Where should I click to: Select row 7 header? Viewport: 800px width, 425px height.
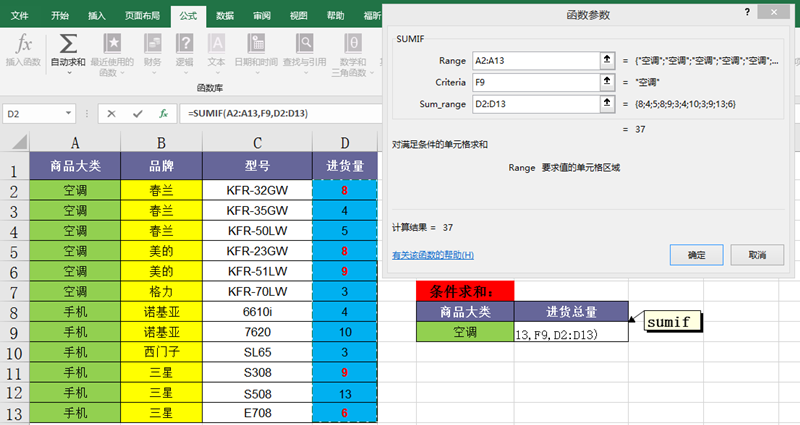coord(14,292)
